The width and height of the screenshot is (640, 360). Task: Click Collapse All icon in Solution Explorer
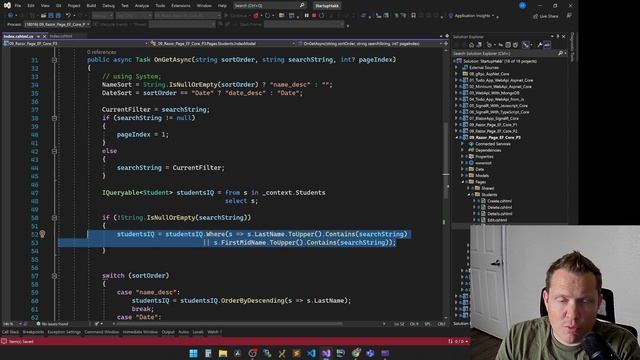[508, 45]
